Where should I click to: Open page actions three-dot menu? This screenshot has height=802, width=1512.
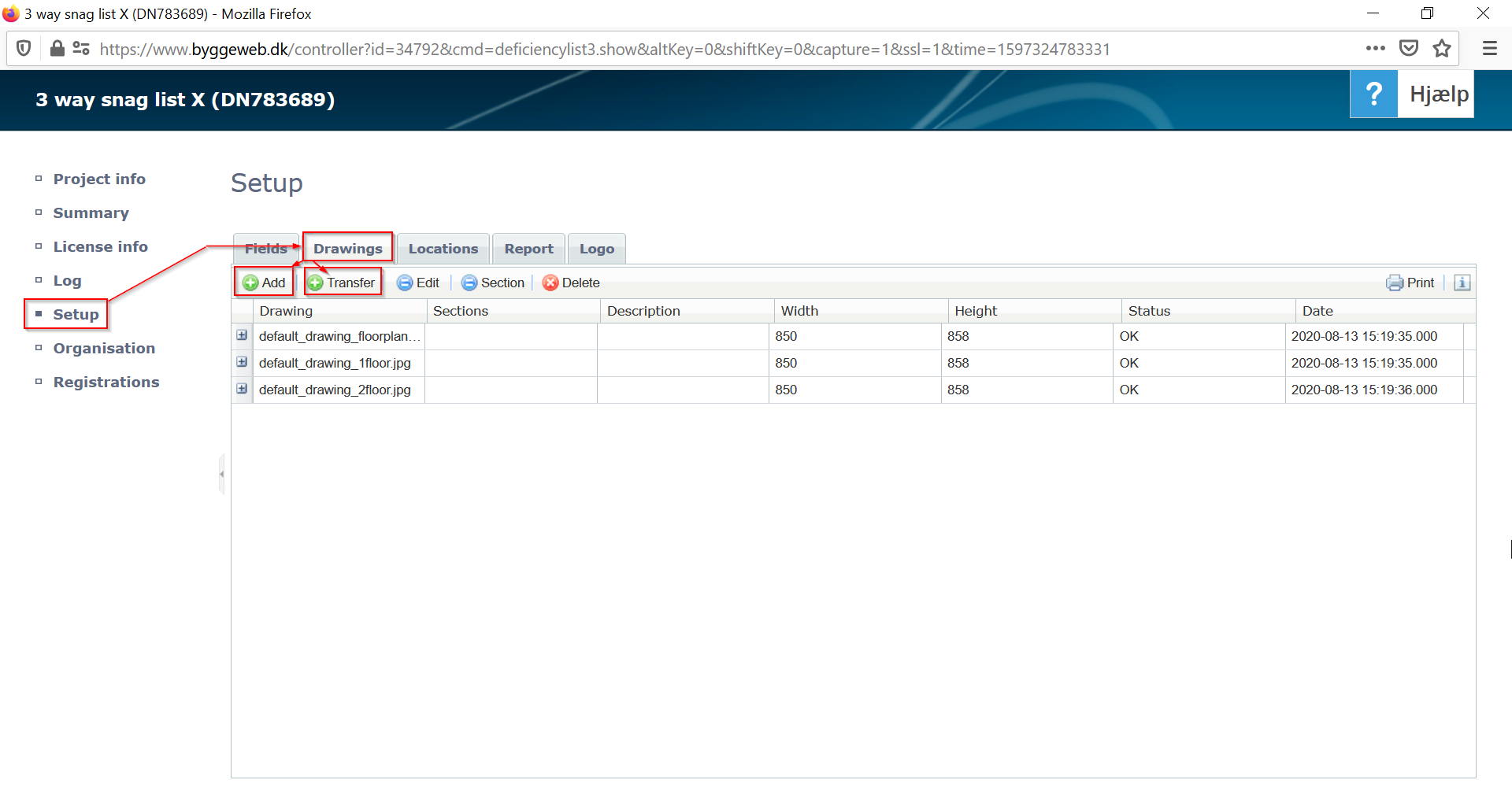pos(1375,49)
